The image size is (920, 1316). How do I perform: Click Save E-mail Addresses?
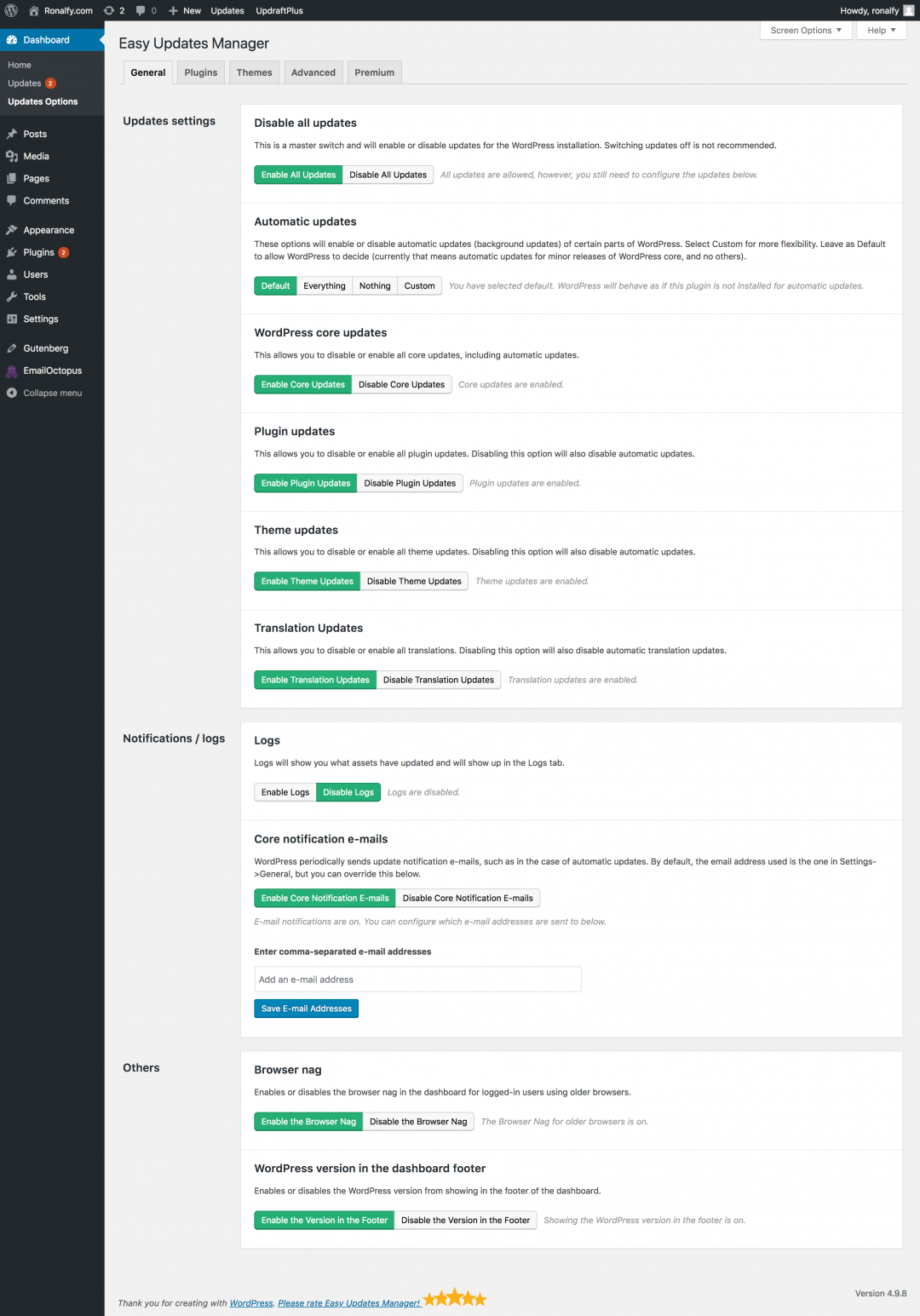[306, 1009]
